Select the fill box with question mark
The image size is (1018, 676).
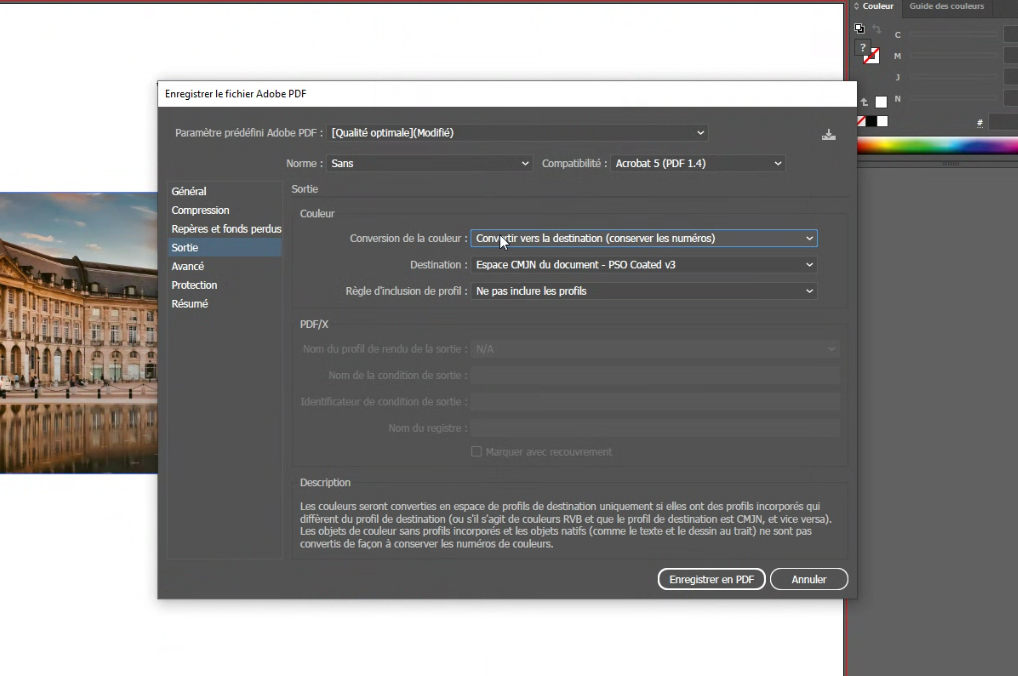(x=864, y=47)
